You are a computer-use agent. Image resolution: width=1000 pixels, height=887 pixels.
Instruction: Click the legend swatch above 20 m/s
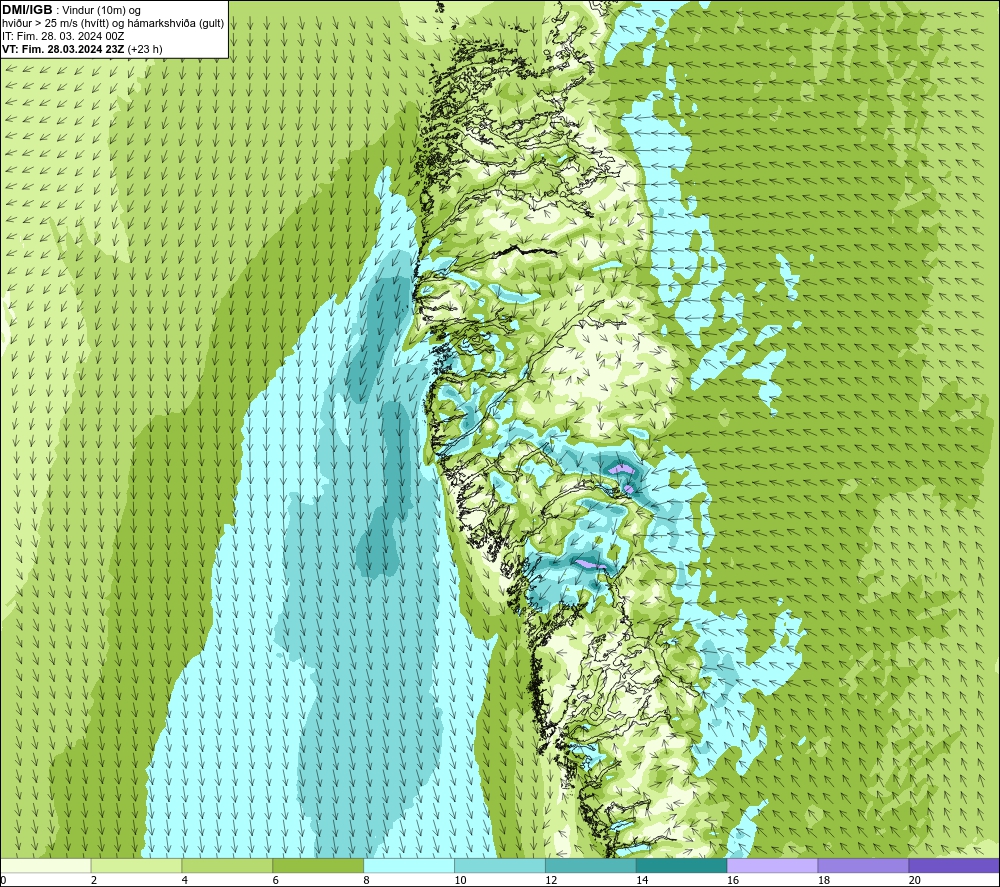tap(954, 865)
